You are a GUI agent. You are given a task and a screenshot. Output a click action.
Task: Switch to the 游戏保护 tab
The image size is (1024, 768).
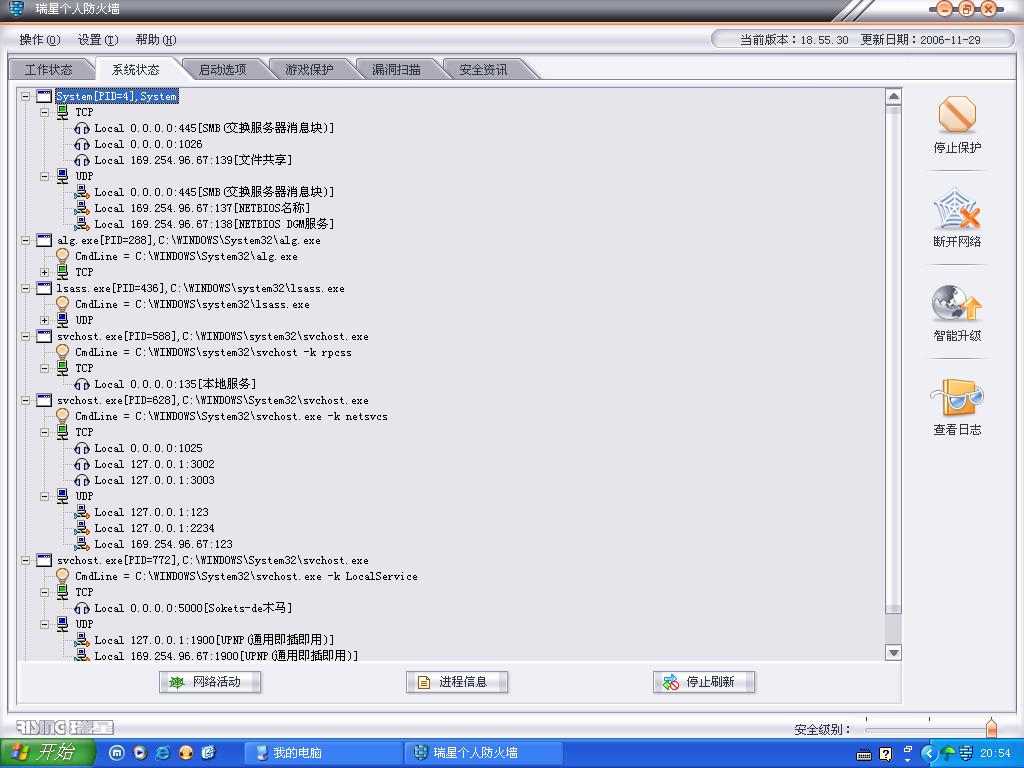309,69
